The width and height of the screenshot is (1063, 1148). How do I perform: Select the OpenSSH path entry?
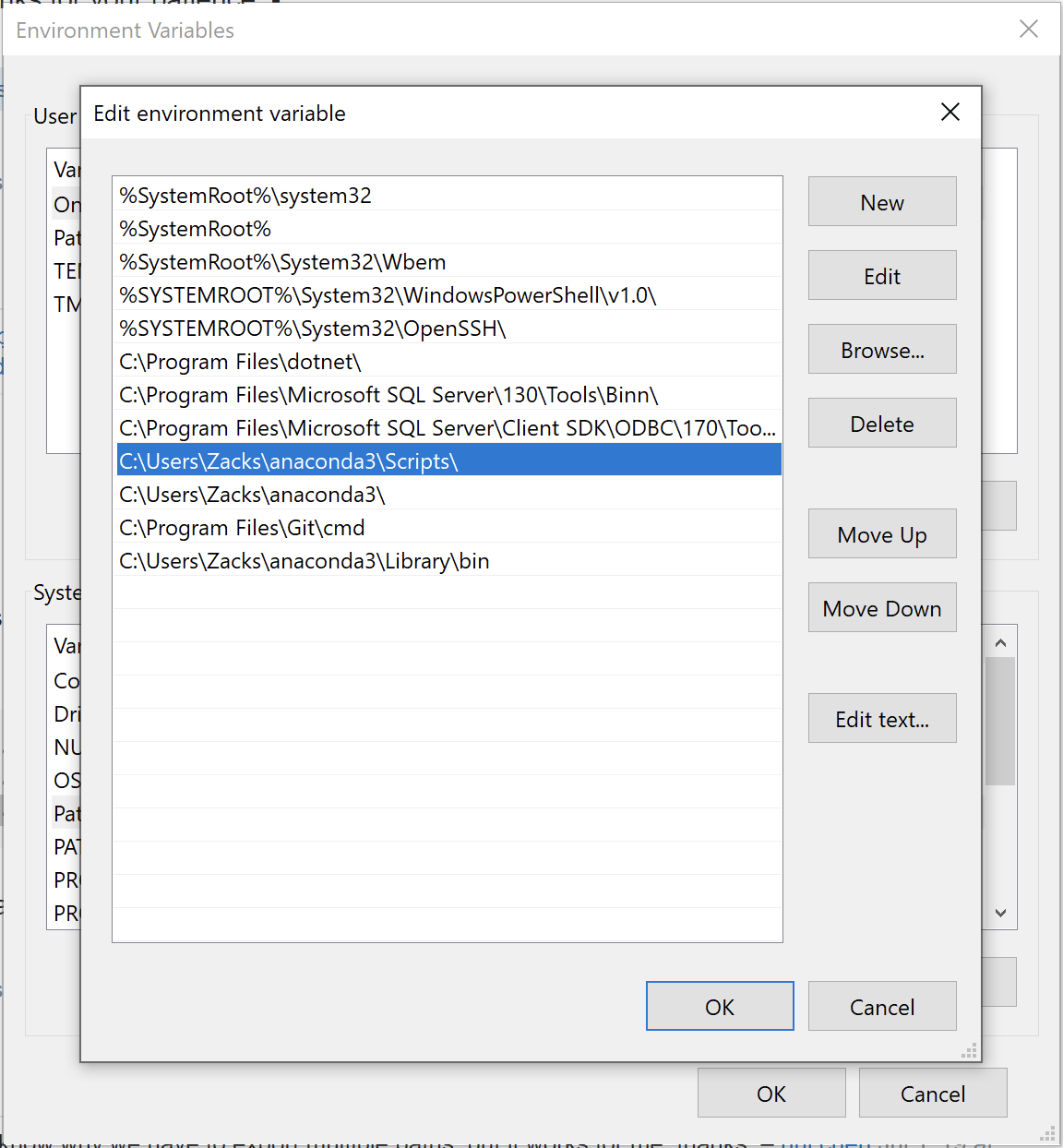click(x=448, y=328)
